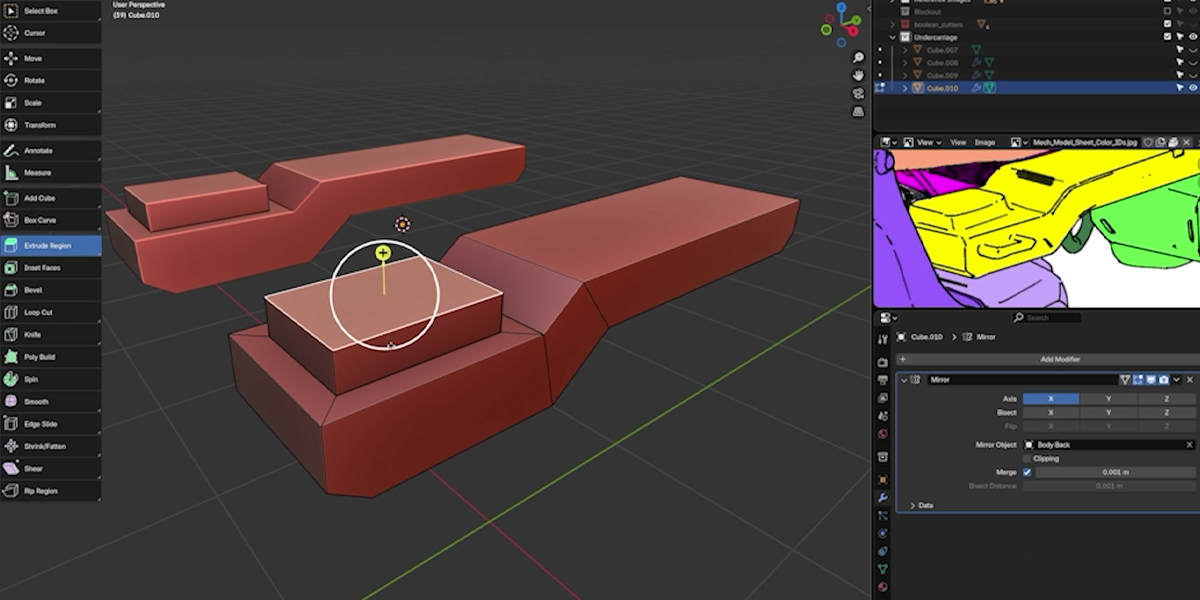Expand Cube.008 in the outliner
1200x600 pixels.
coord(905,63)
